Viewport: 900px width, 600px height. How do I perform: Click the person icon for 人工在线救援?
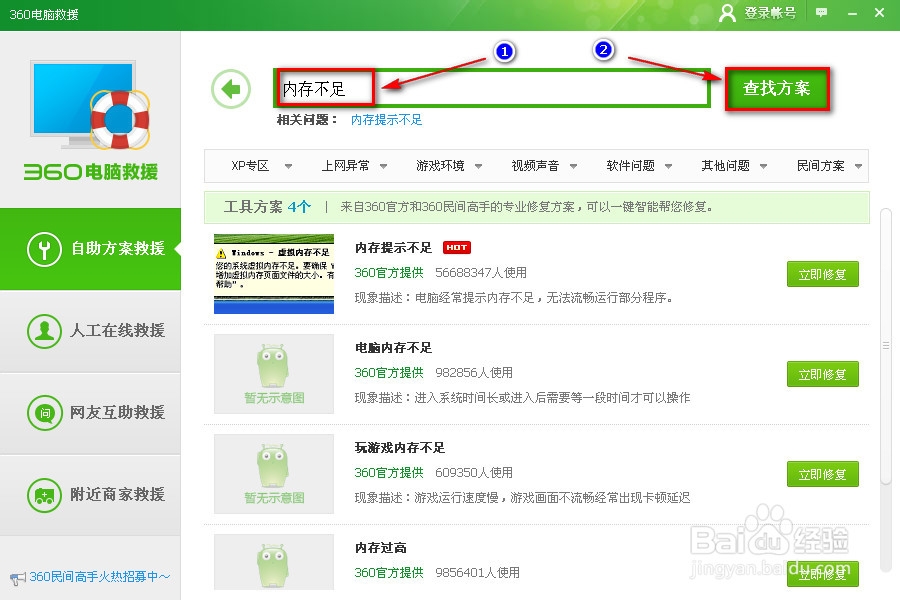click(x=44, y=331)
